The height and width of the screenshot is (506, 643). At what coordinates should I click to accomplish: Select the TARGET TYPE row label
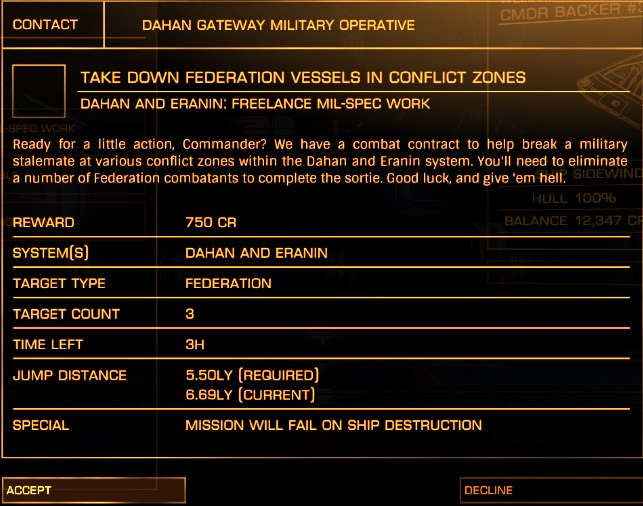coord(59,283)
